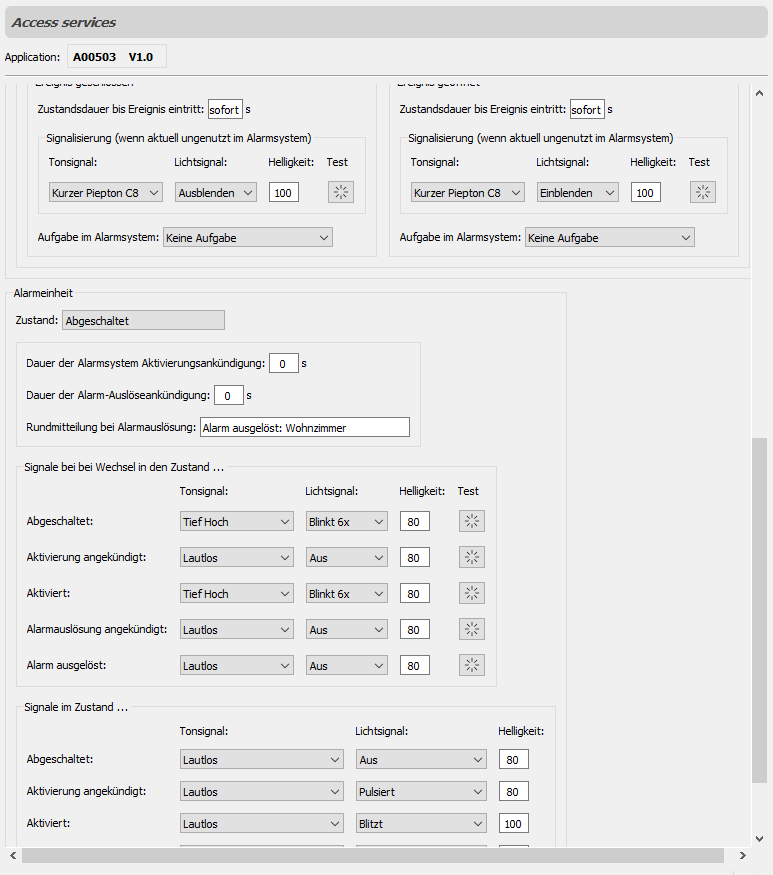
Task: Open Tonsignal dropdown for Alarm ausgelöst
Action: pyautogui.click(x=237, y=666)
